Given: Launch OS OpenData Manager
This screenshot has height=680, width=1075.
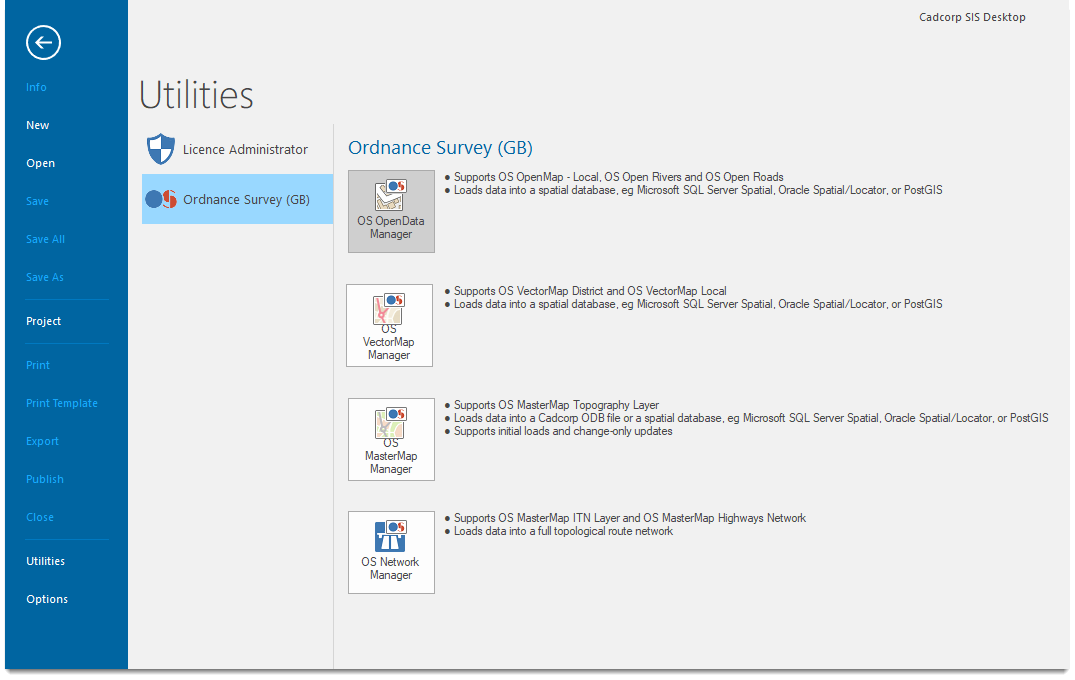Looking at the screenshot, I should [x=391, y=211].
